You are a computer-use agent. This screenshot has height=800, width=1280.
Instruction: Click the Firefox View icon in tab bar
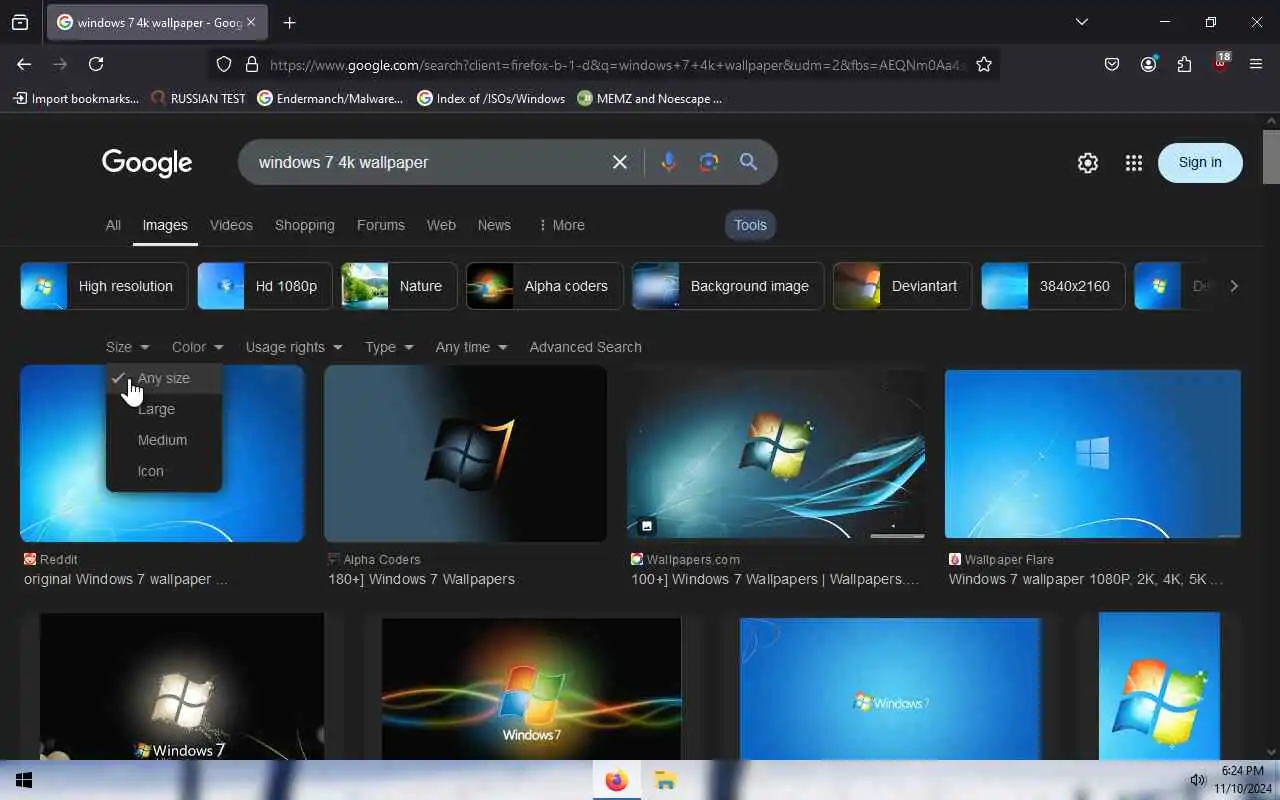click(x=20, y=22)
